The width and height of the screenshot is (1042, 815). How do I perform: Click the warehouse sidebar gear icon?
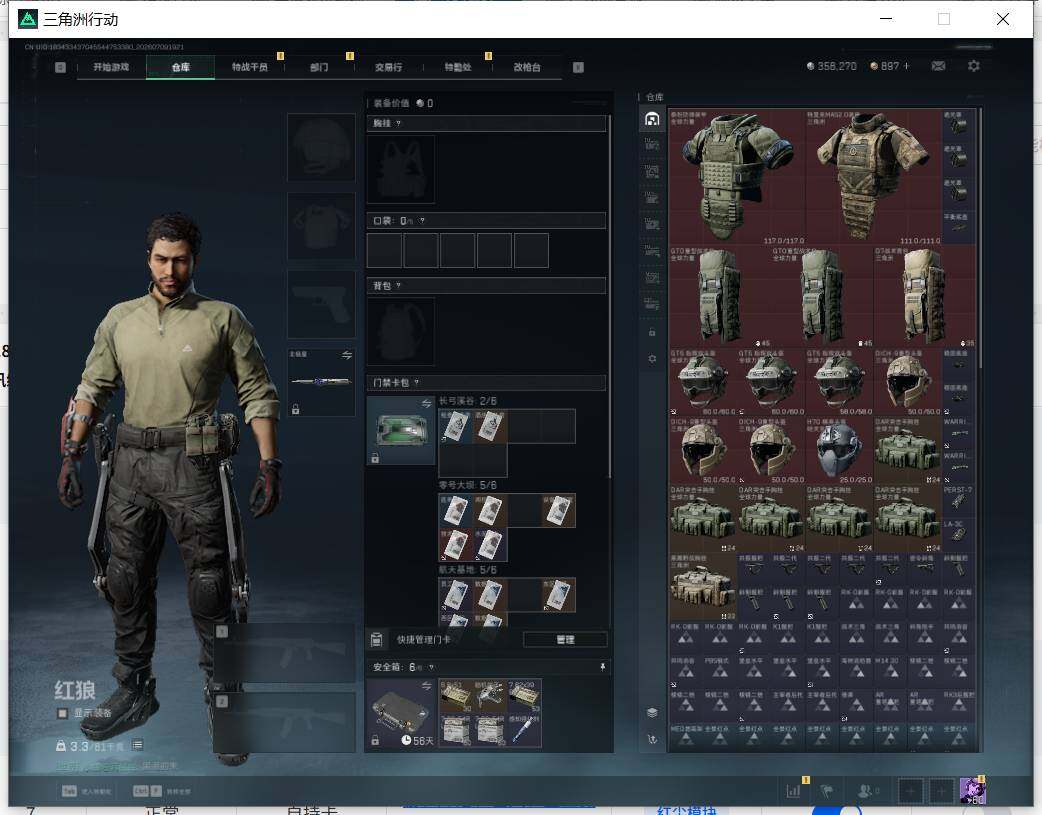pyautogui.click(x=652, y=359)
